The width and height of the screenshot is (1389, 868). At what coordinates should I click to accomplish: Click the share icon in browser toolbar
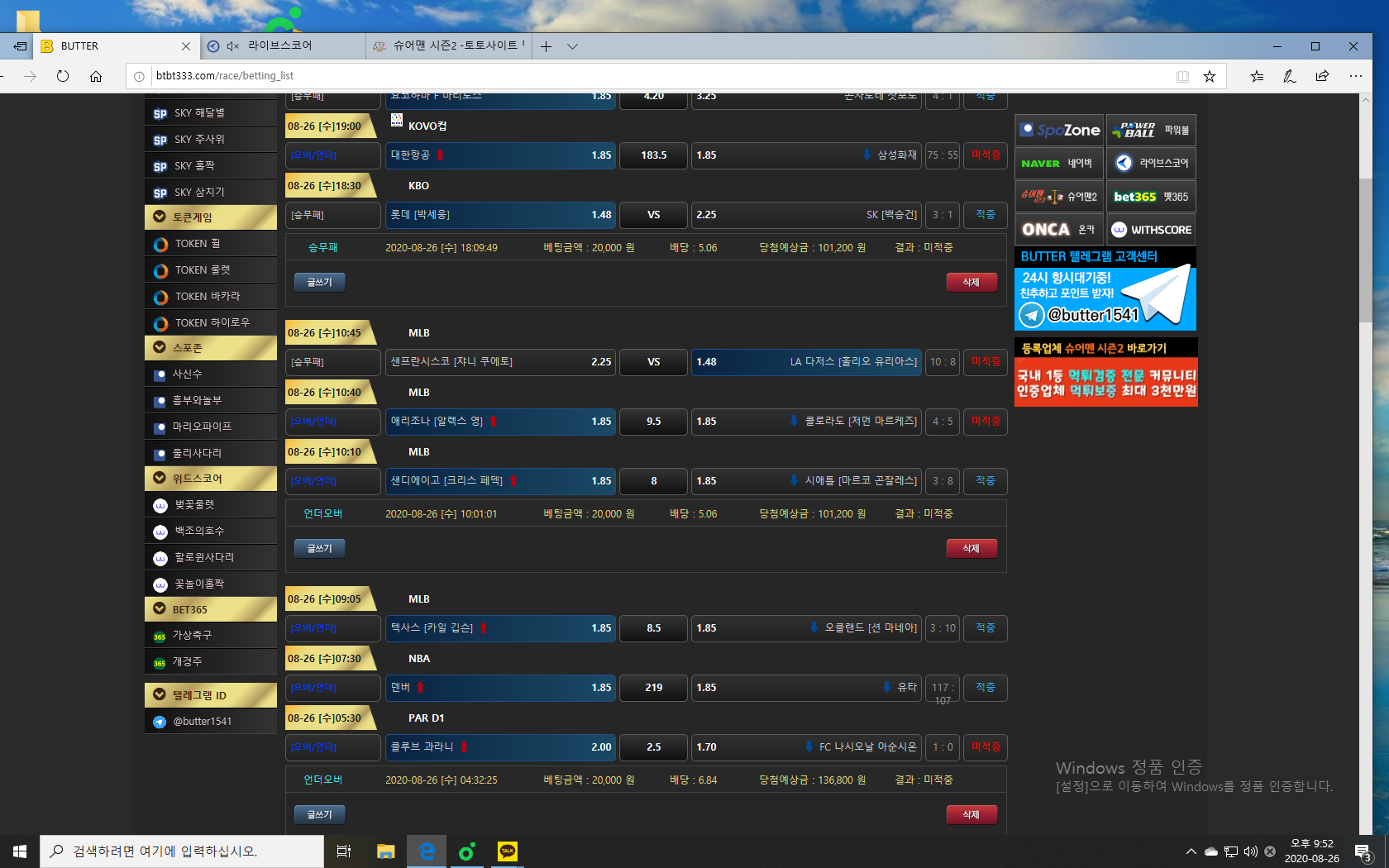point(1322,76)
